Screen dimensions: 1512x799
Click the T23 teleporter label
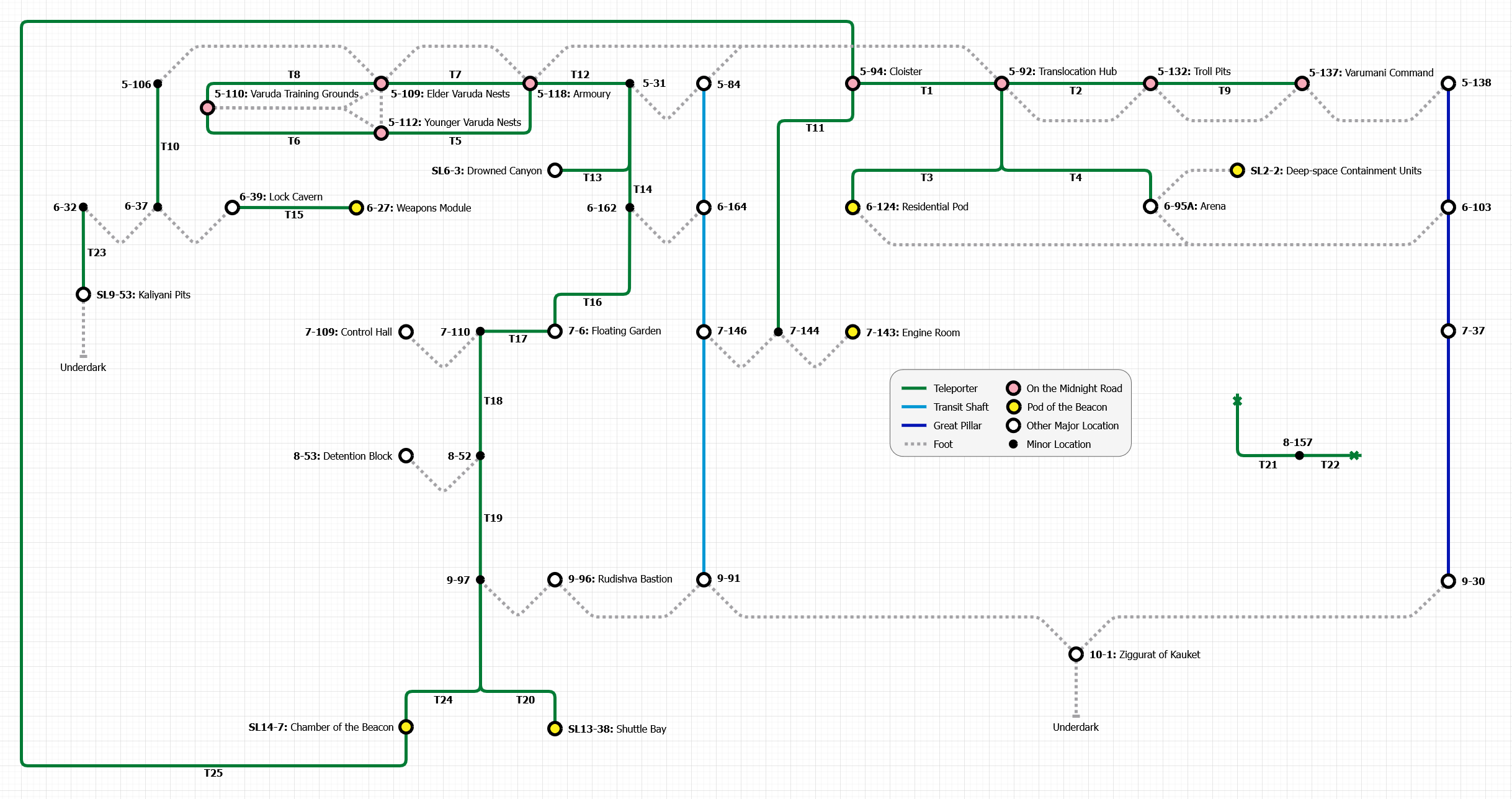click(x=96, y=252)
